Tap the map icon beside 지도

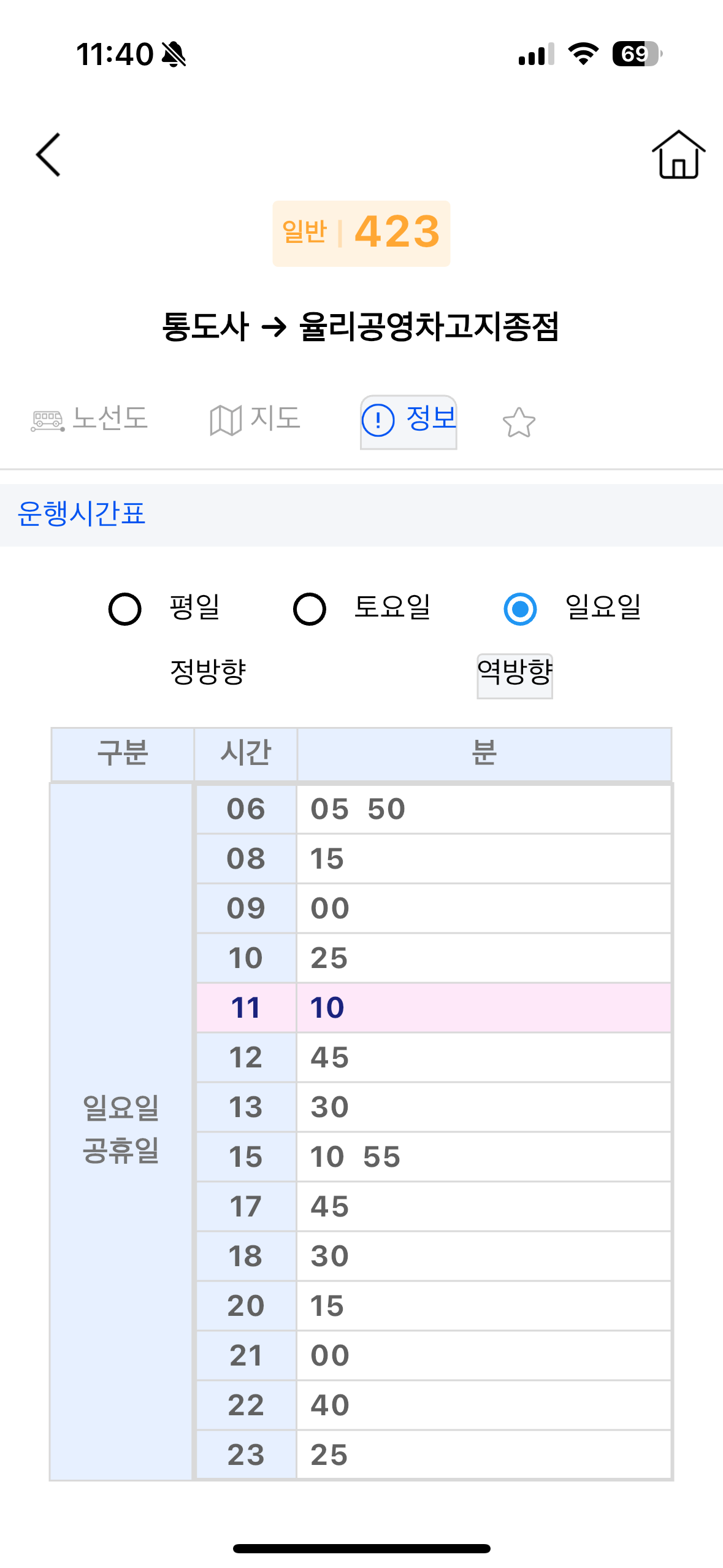(x=225, y=421)
